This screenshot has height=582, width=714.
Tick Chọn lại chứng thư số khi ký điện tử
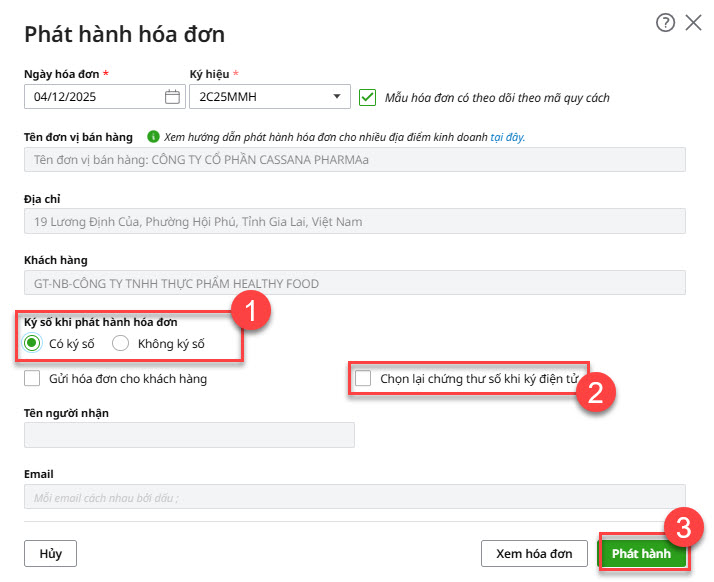363,379
